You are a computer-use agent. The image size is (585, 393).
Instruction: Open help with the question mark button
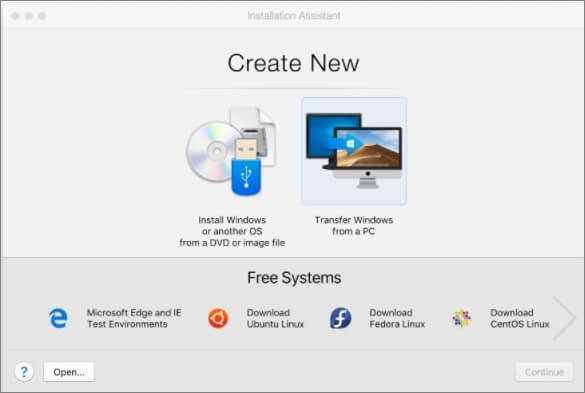pos(24,372)
